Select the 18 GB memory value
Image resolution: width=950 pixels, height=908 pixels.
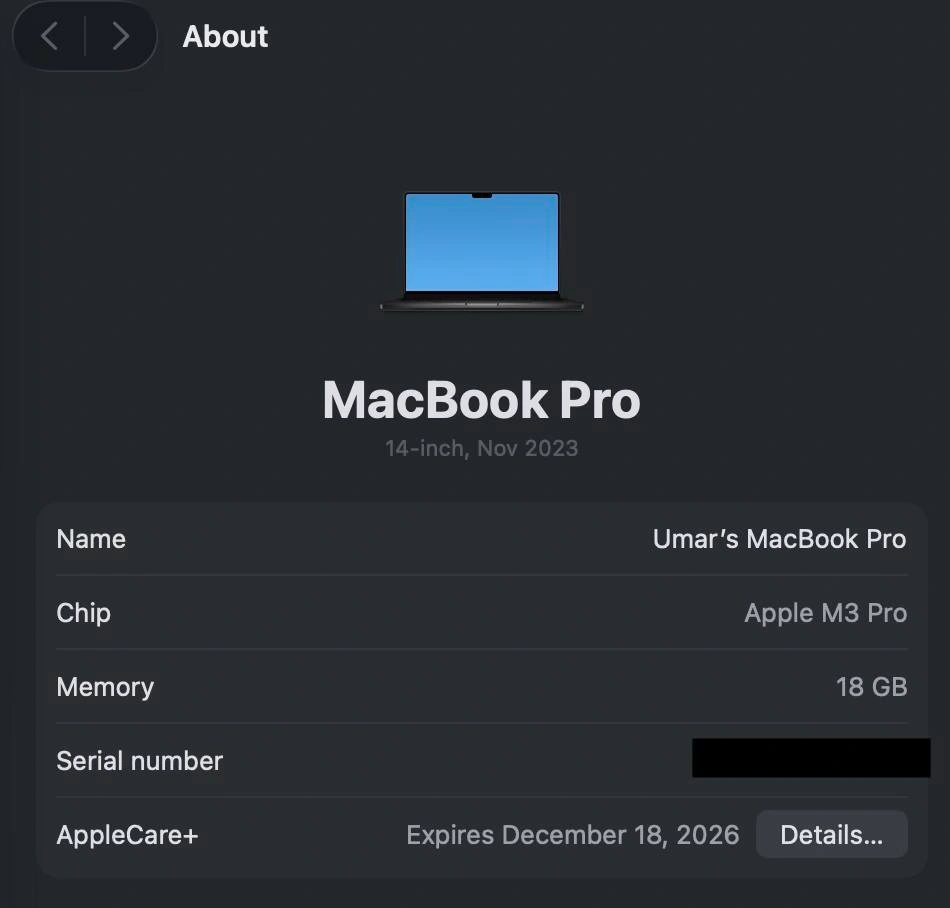pyautogui.click(x=871, y=687)
